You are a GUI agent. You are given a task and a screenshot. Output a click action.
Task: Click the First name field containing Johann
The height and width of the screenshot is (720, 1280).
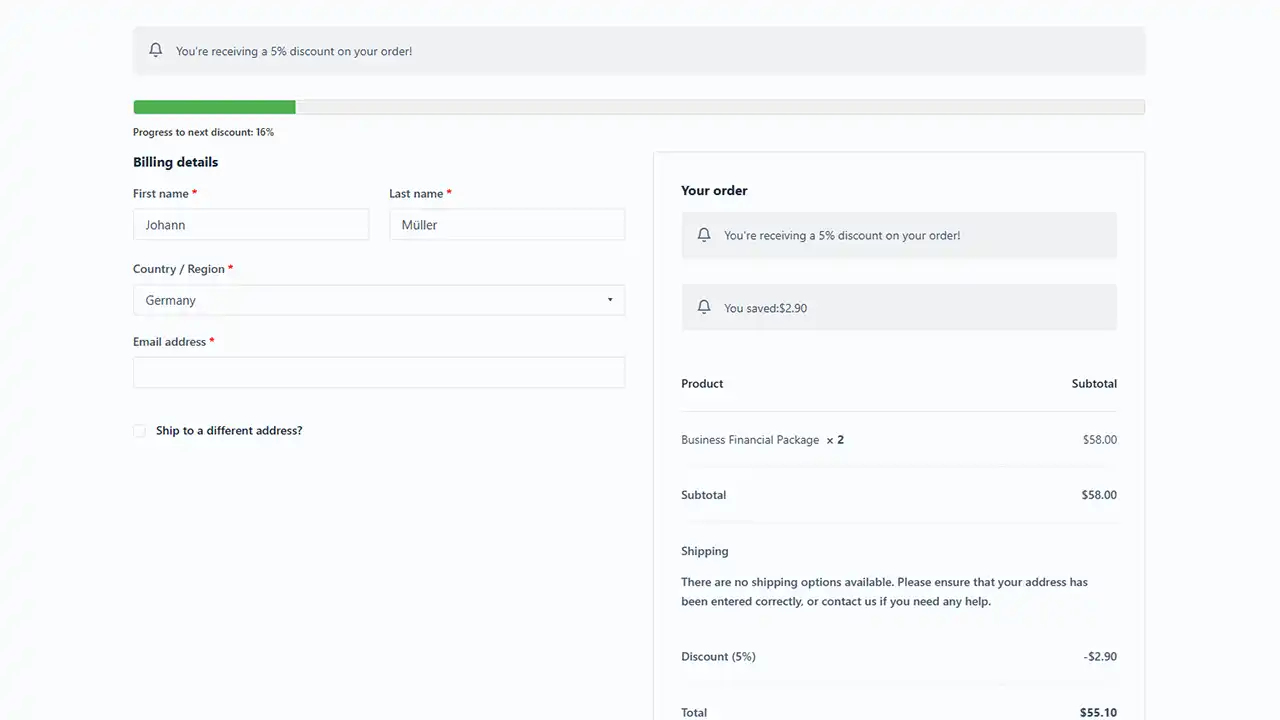point(250,225)
